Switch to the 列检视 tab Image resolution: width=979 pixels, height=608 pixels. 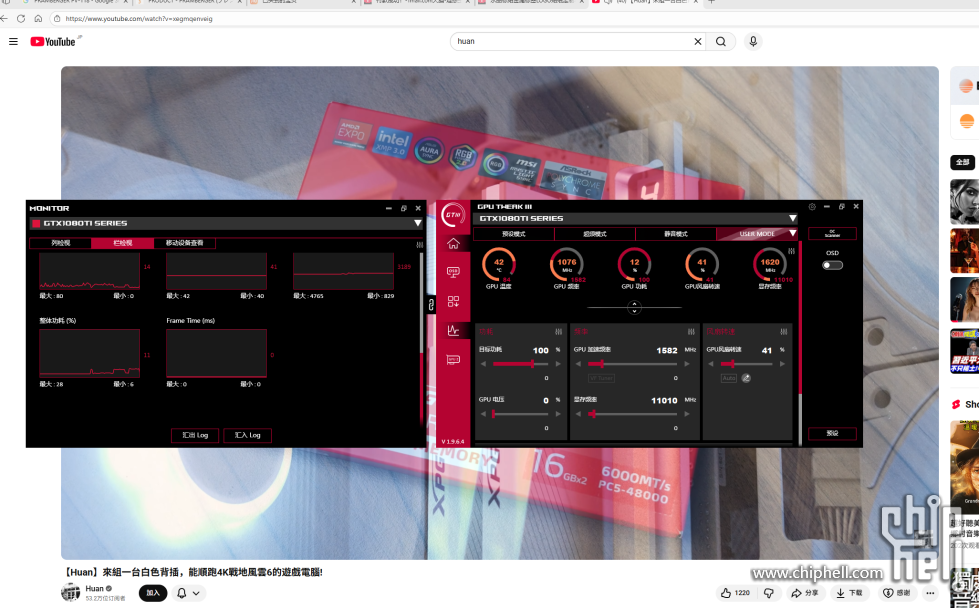60,243
